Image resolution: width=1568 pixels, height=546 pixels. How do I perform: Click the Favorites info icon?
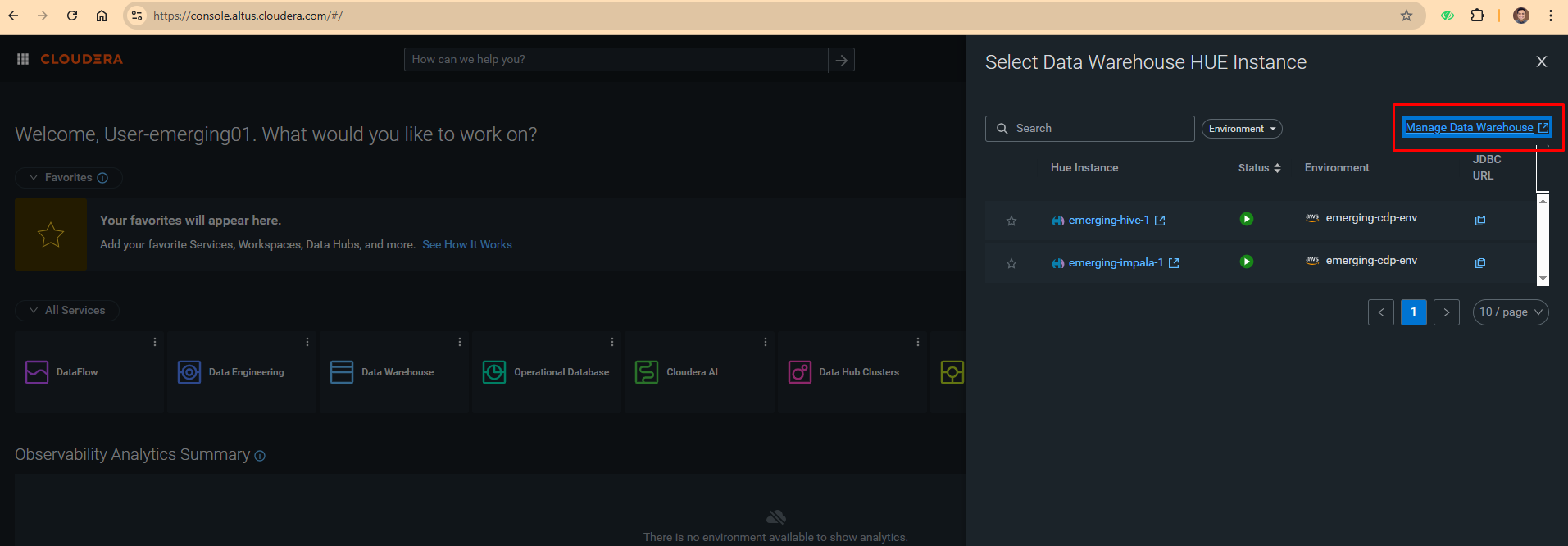[102, 178]
